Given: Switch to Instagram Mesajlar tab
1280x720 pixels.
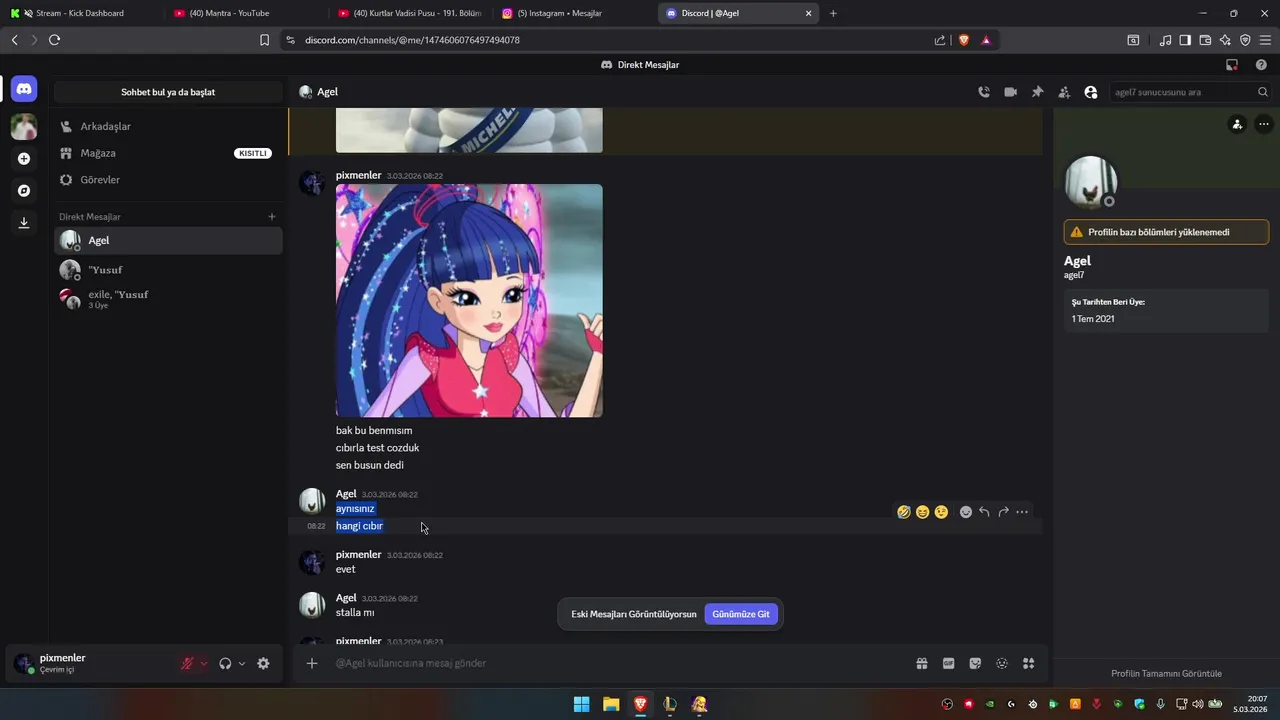Looking at the screenshot, I should 573,13.
